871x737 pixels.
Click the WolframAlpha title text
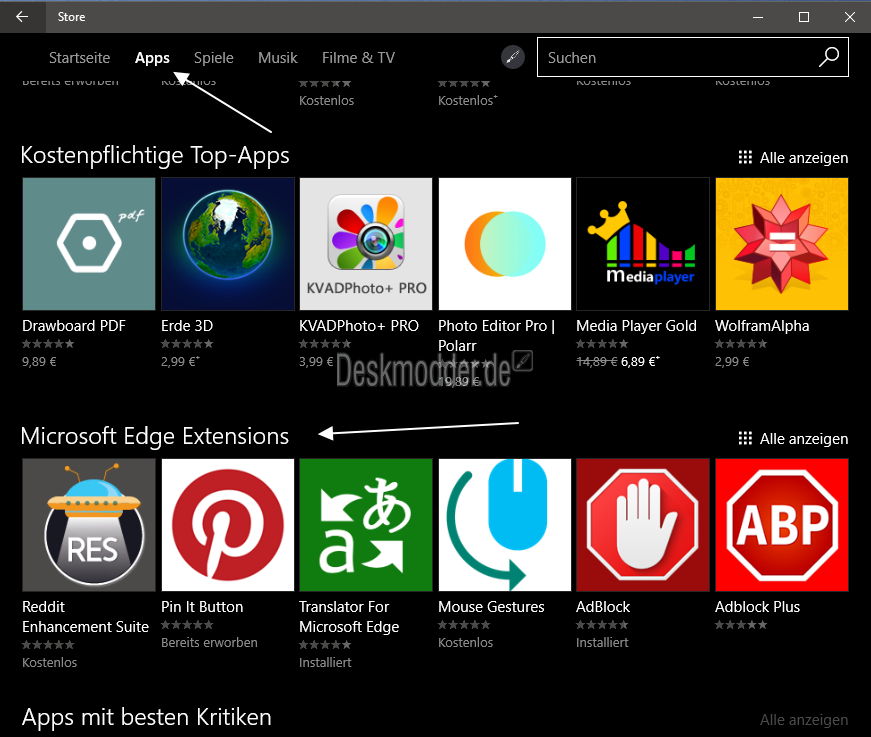(x=762, y=325)
